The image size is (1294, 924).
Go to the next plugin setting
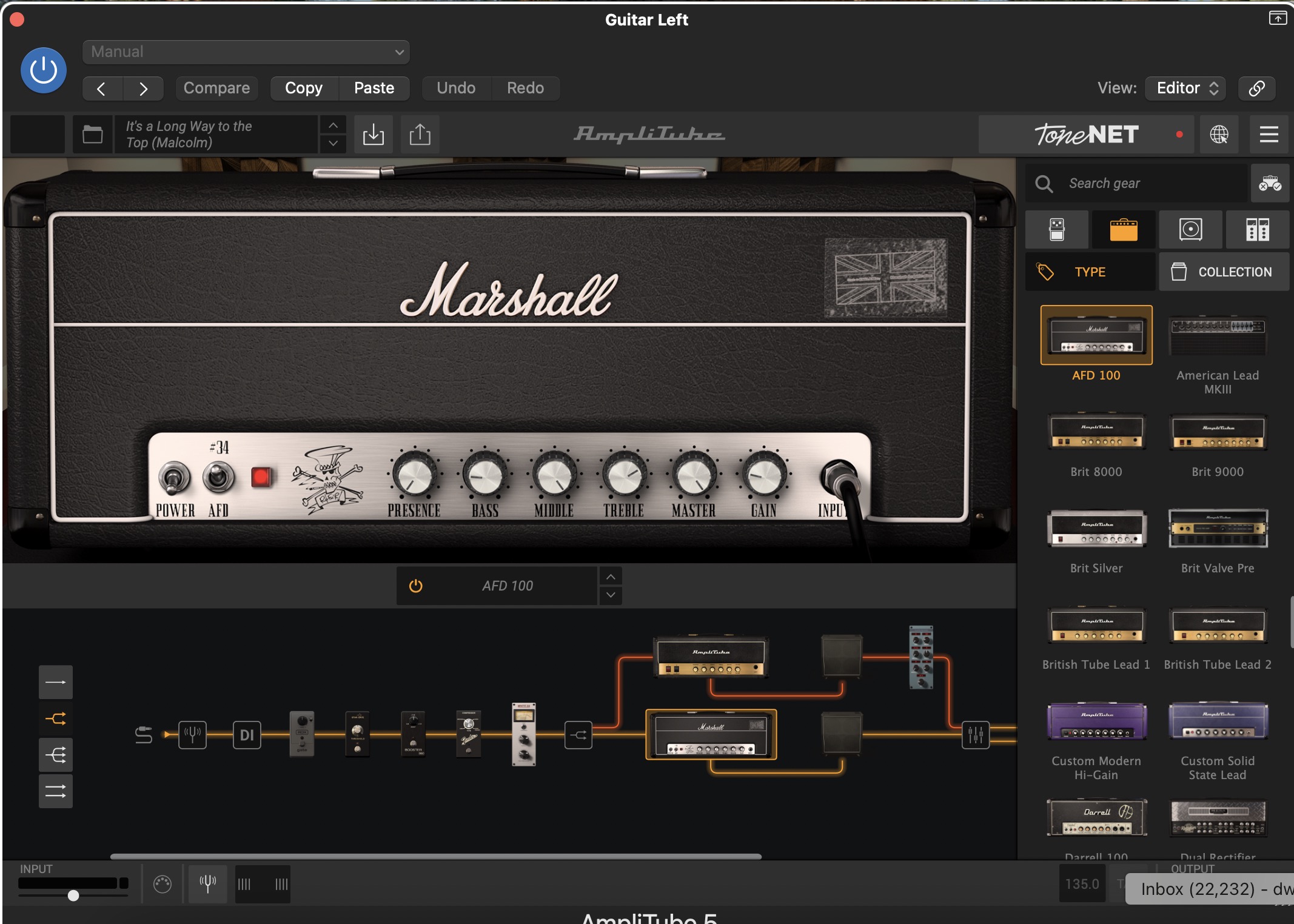143,89
